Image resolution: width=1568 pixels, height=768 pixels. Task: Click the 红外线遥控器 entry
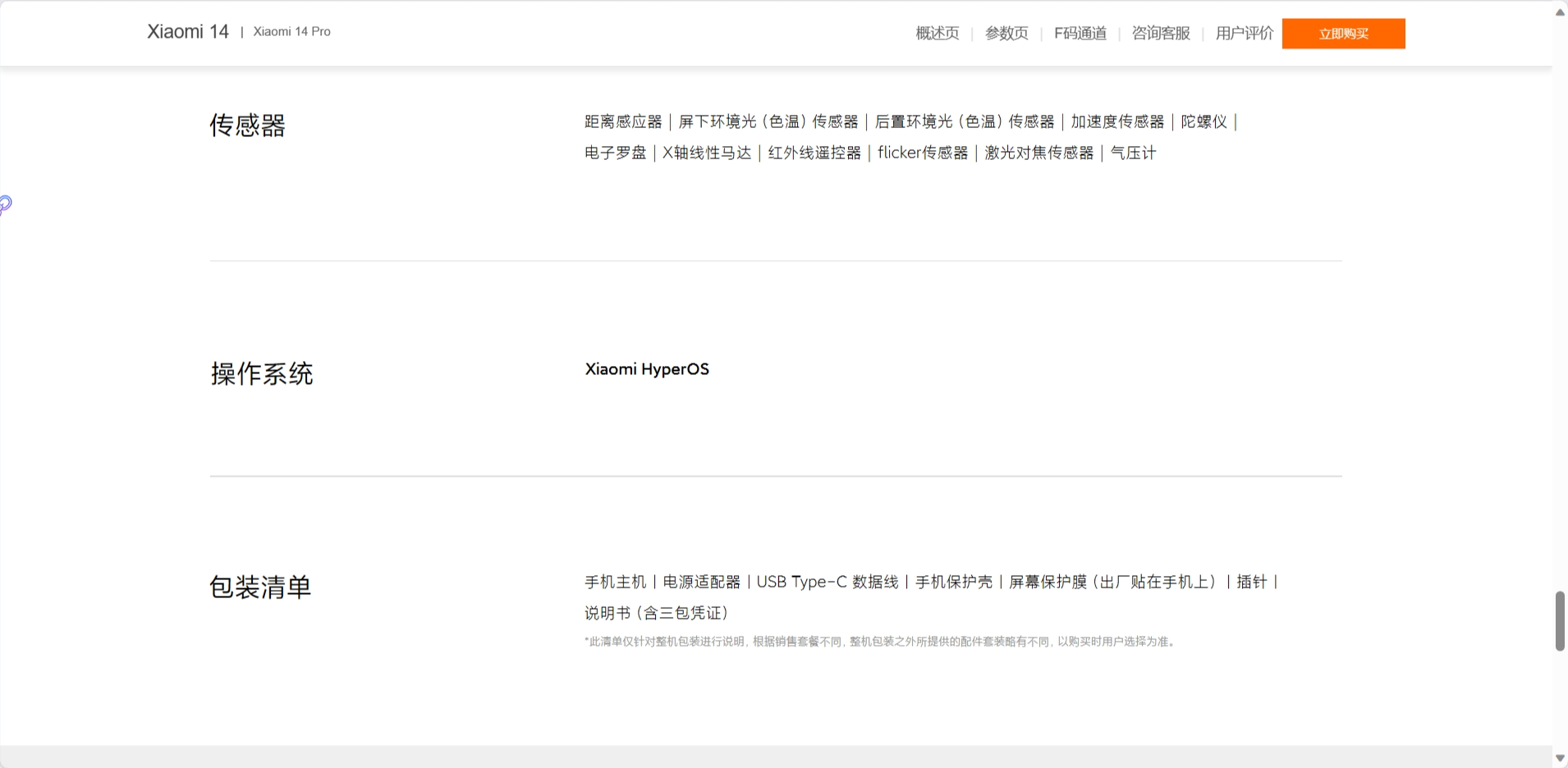tap(814, 153)
